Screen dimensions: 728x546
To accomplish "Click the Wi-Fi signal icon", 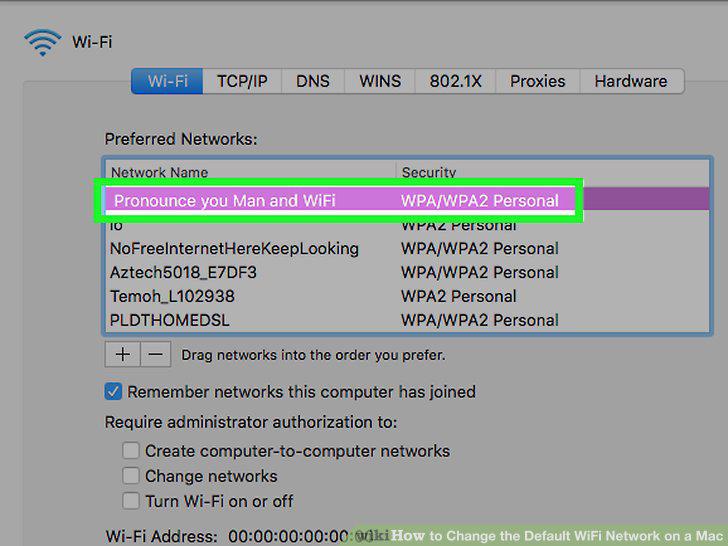I will pos(42,42).
